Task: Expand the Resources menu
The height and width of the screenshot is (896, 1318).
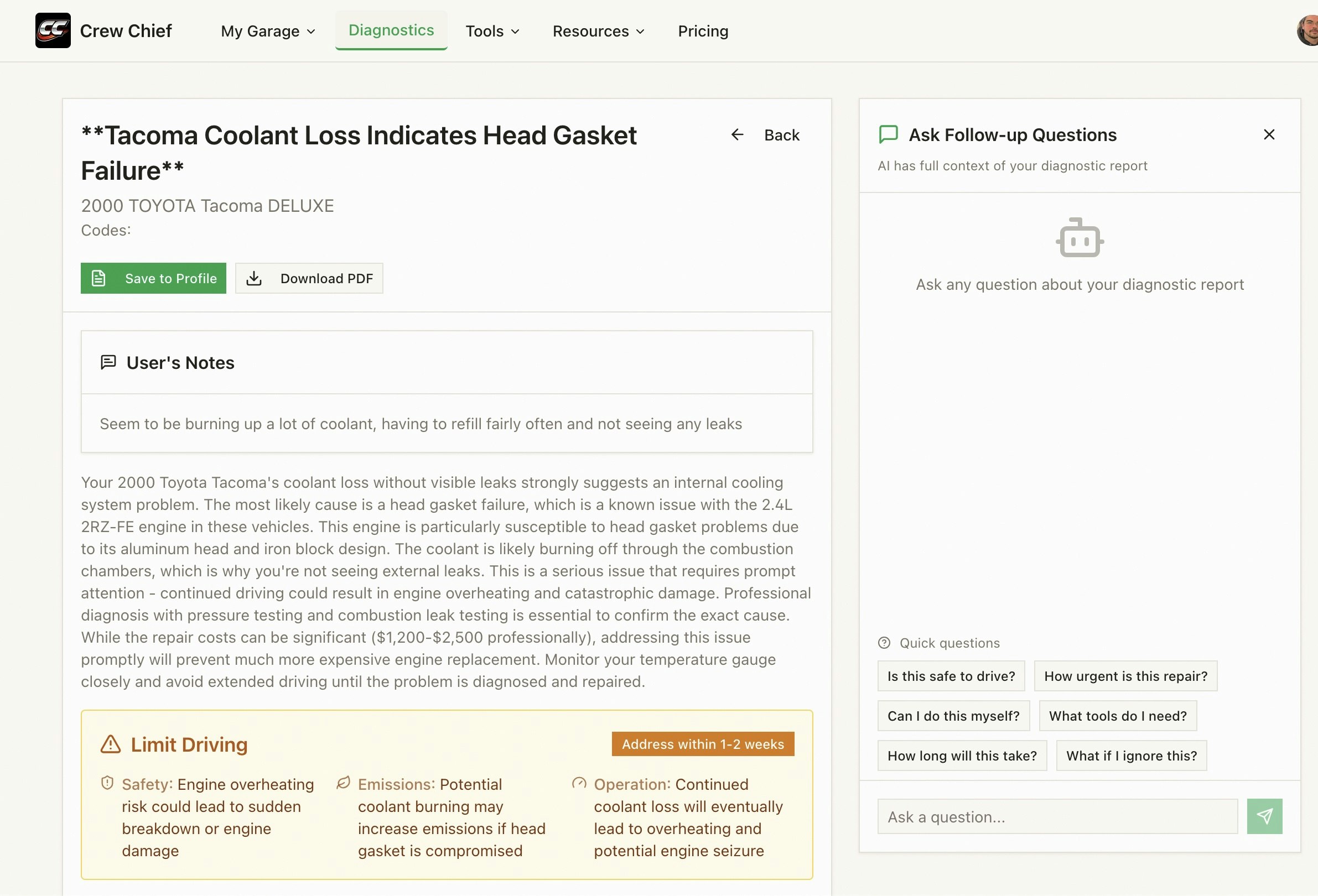Action: pos(598,31)
